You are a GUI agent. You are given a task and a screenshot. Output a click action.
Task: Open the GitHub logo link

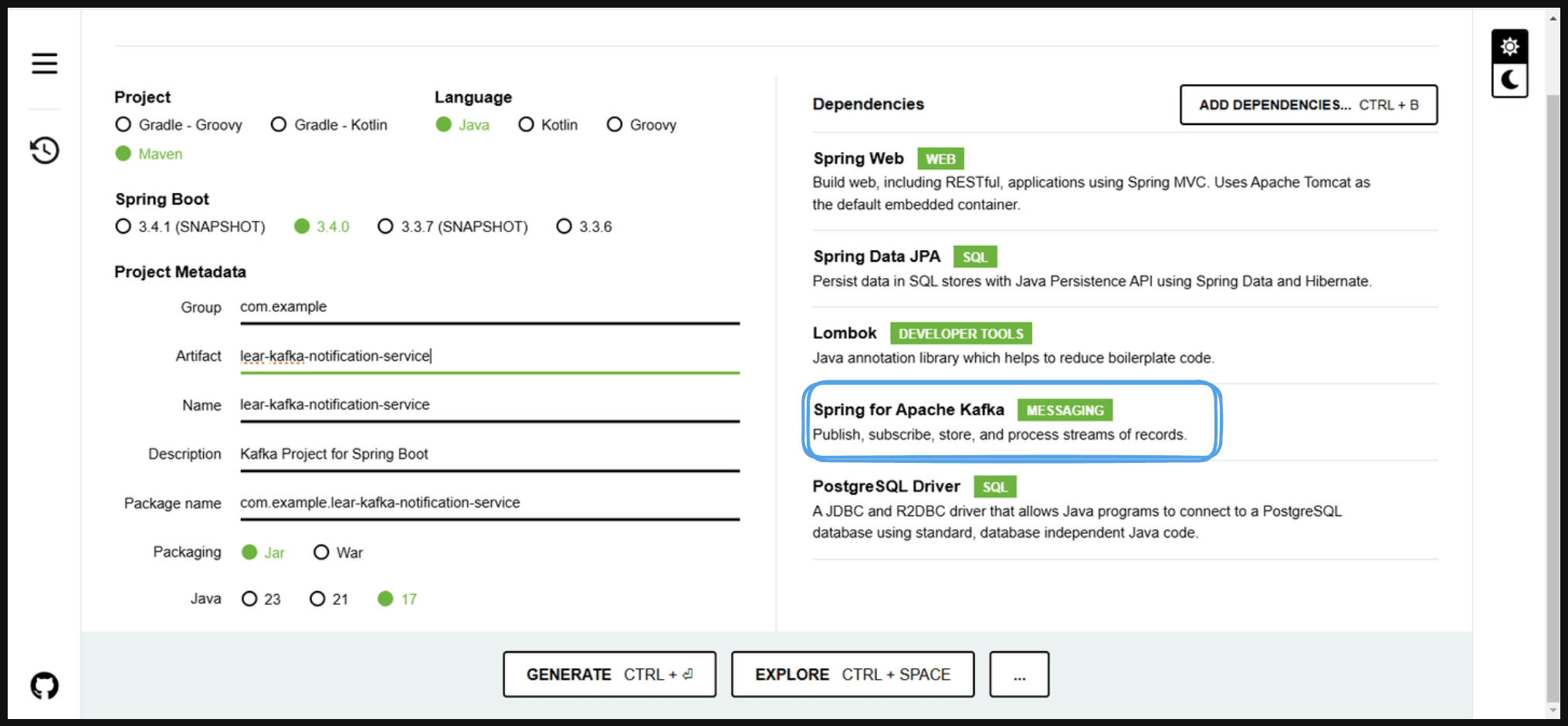click(45, 685)
